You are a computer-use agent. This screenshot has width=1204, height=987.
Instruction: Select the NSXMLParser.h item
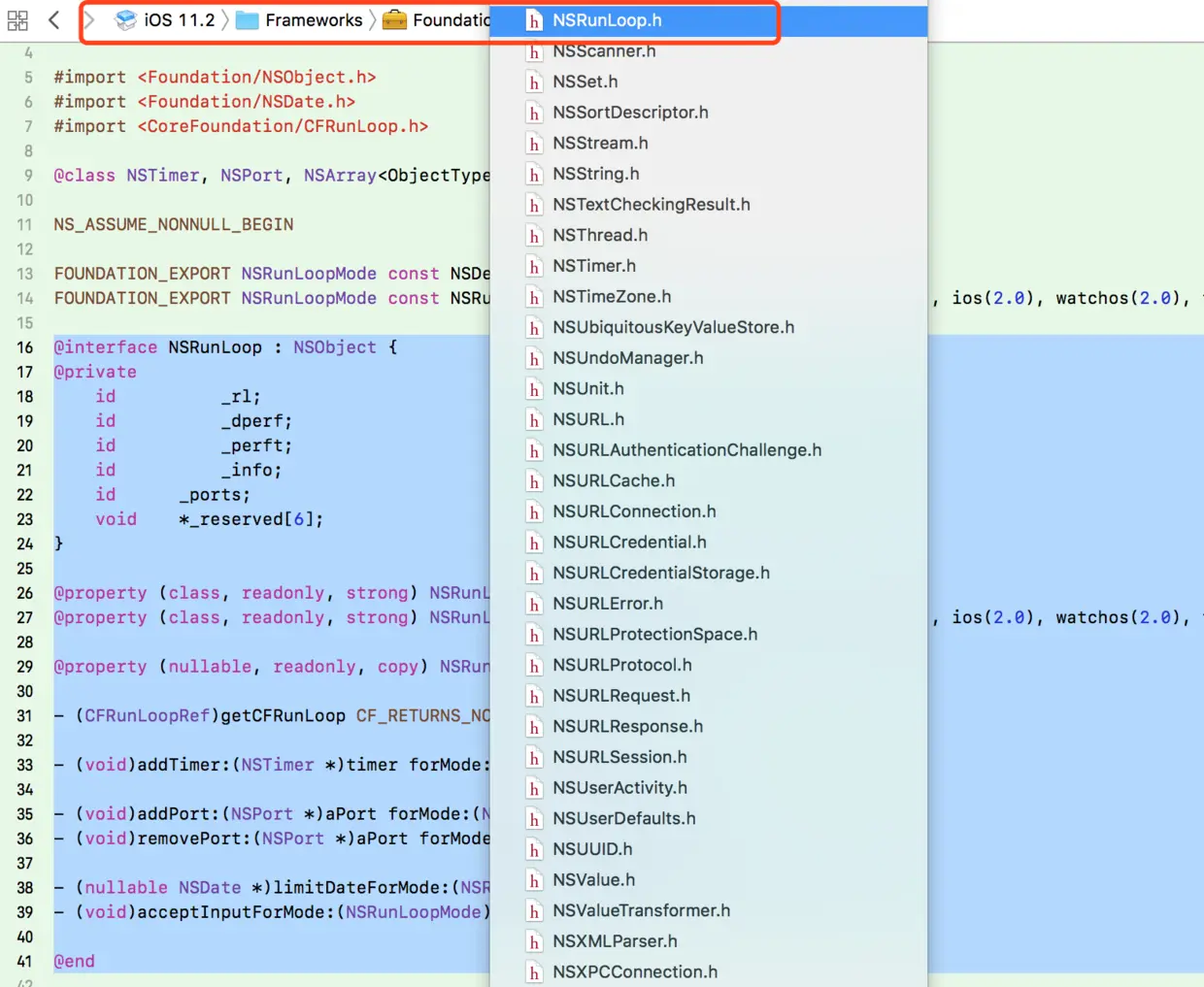(709, 942)
